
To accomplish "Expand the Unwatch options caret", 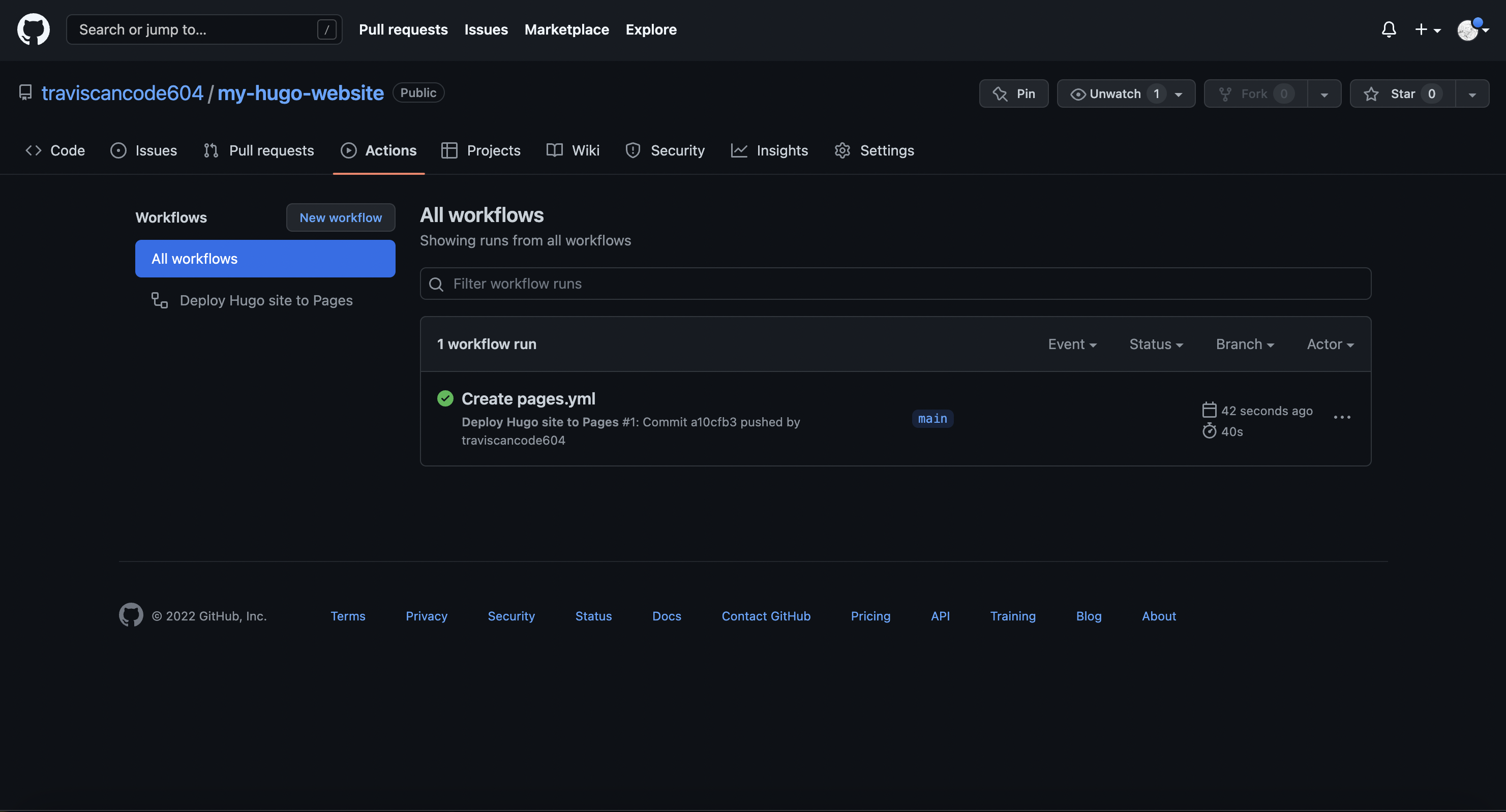I will [x=1178, y=94].
